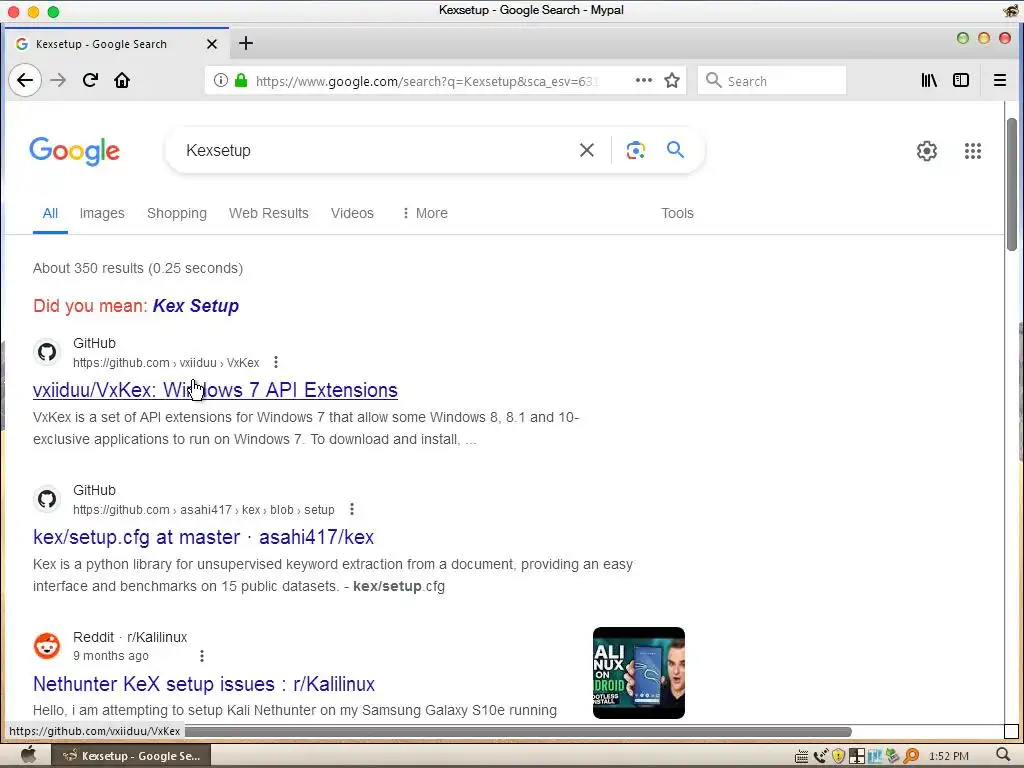The width and height of the screenshot is (1024, 768).
Task: Open the search Tools options
Action: point(677,213)
